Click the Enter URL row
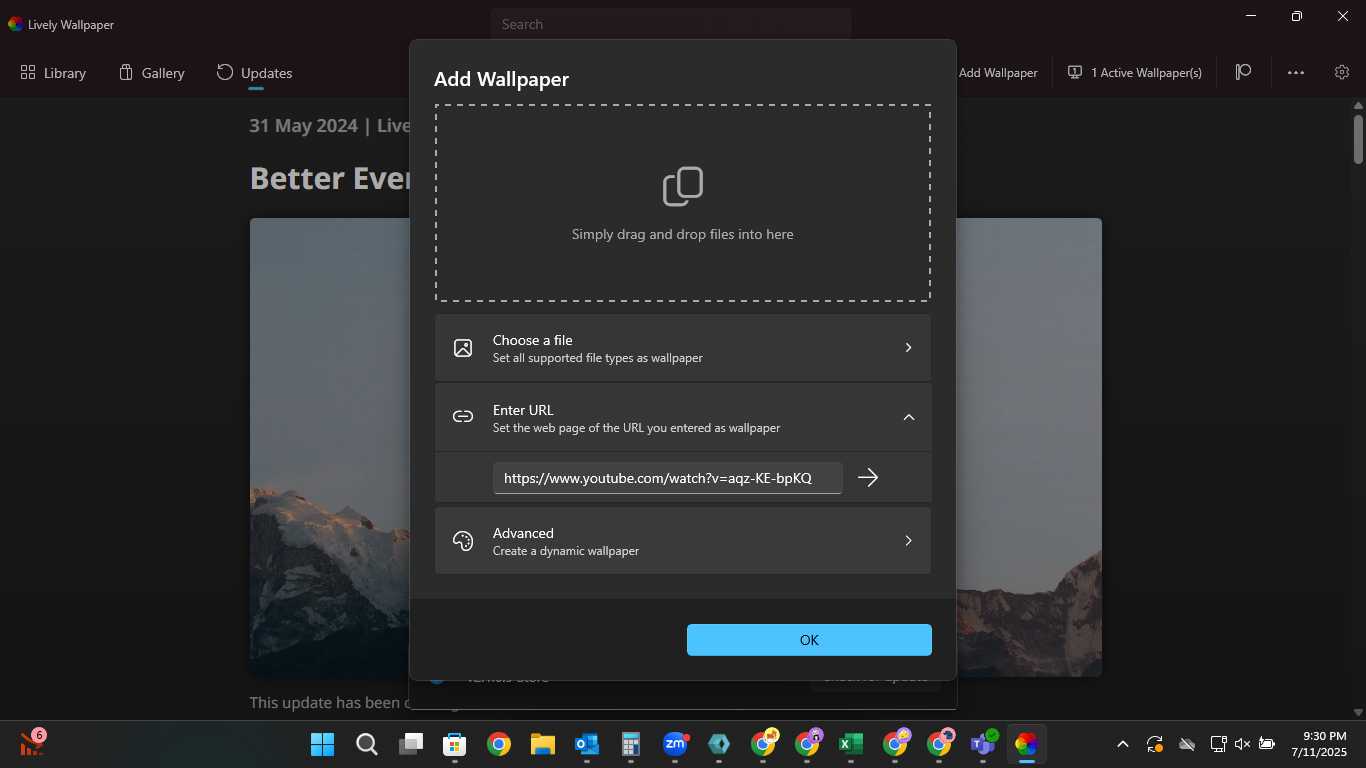Viewport: 1366px width, 768px height. 683,418
